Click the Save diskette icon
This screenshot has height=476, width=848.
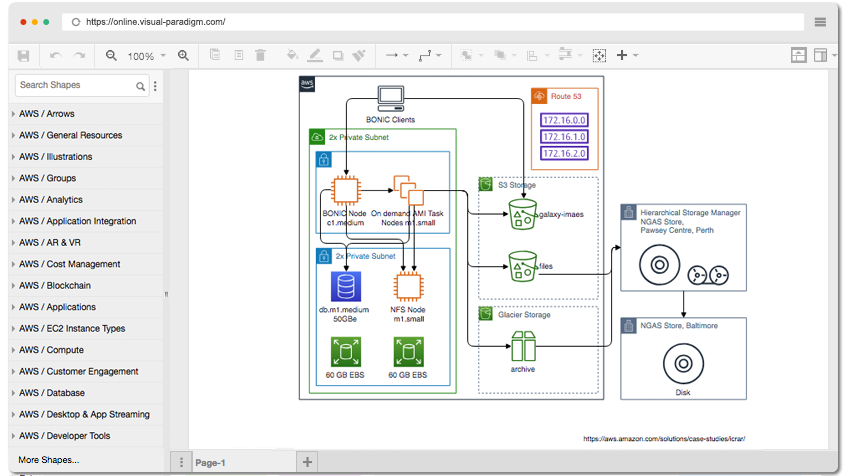tap(23, 56)
